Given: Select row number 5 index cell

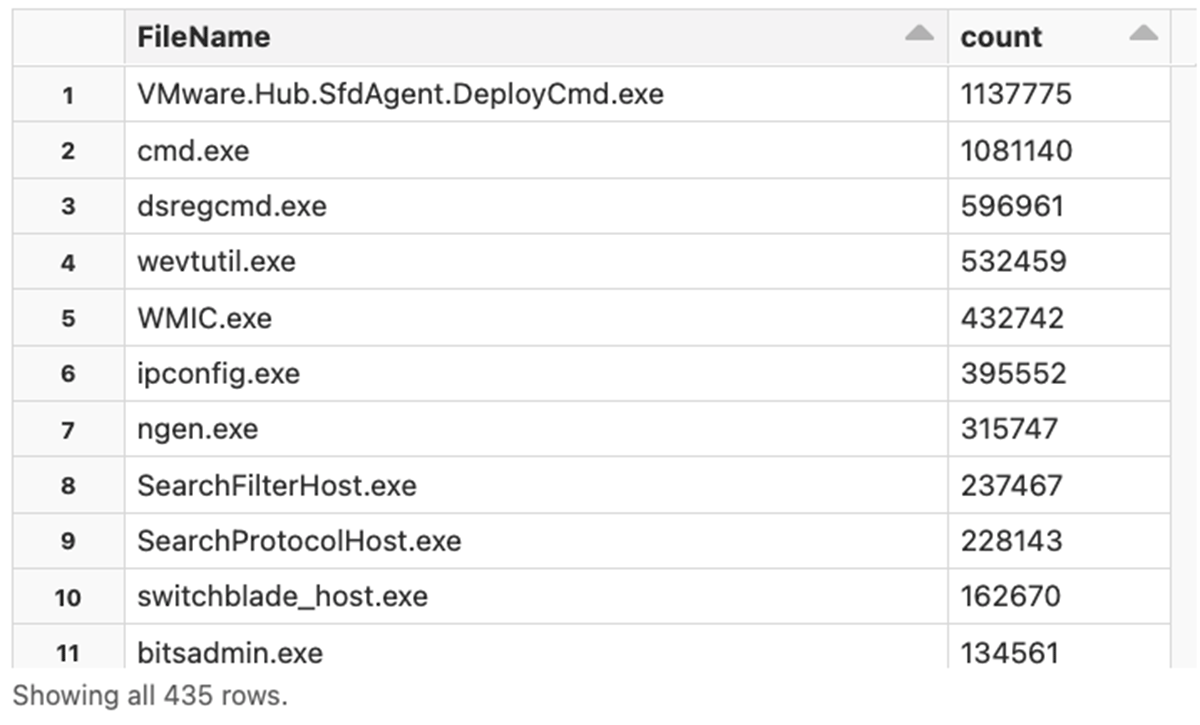Looking at the screenshot, I should (68, 318).
